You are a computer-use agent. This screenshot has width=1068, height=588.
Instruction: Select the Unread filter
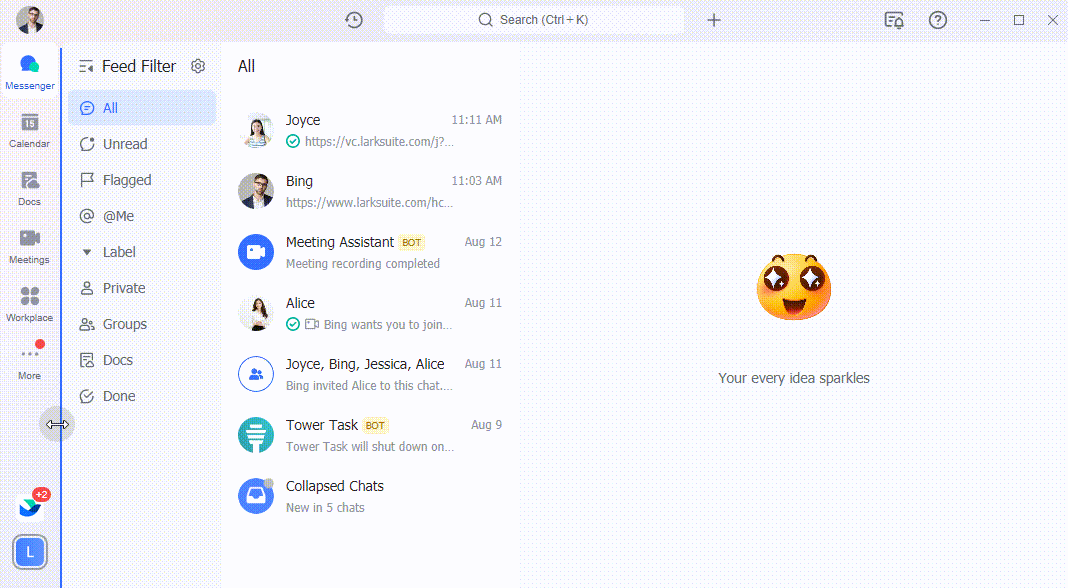point(125,144)
